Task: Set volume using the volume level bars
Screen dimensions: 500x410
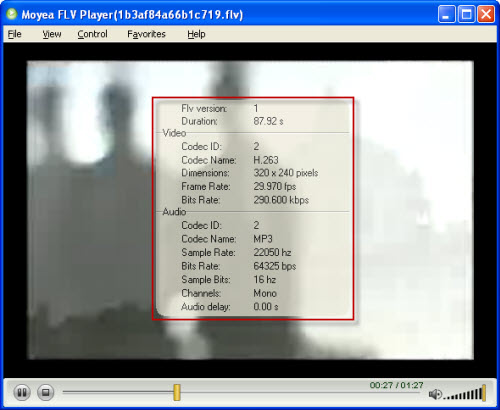Action: (x=465, y=393)
